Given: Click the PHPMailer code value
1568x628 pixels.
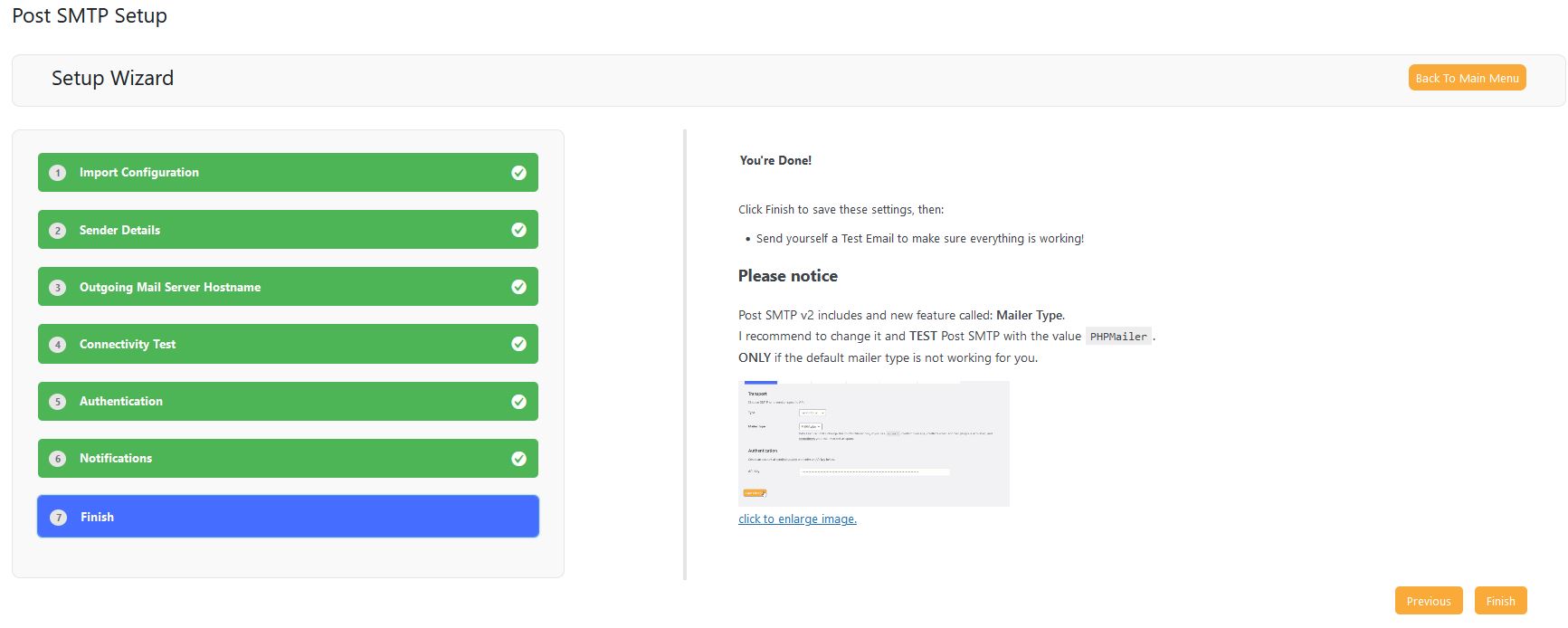Looking at the screenshot, I should click(x=1118, y=337).
